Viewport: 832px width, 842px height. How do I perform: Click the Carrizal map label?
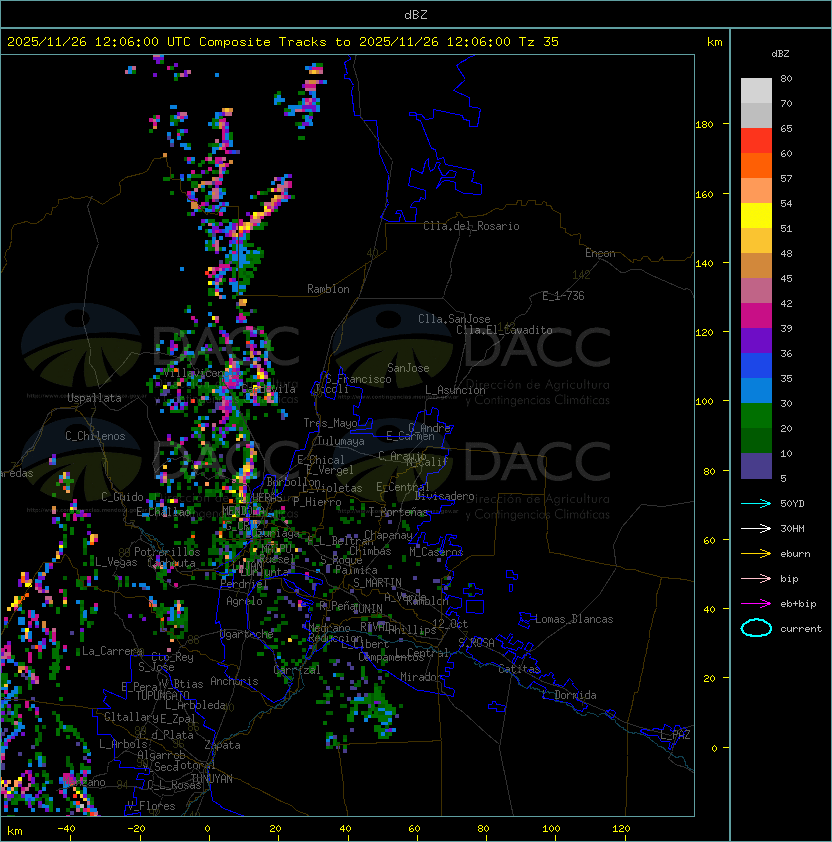297,670
